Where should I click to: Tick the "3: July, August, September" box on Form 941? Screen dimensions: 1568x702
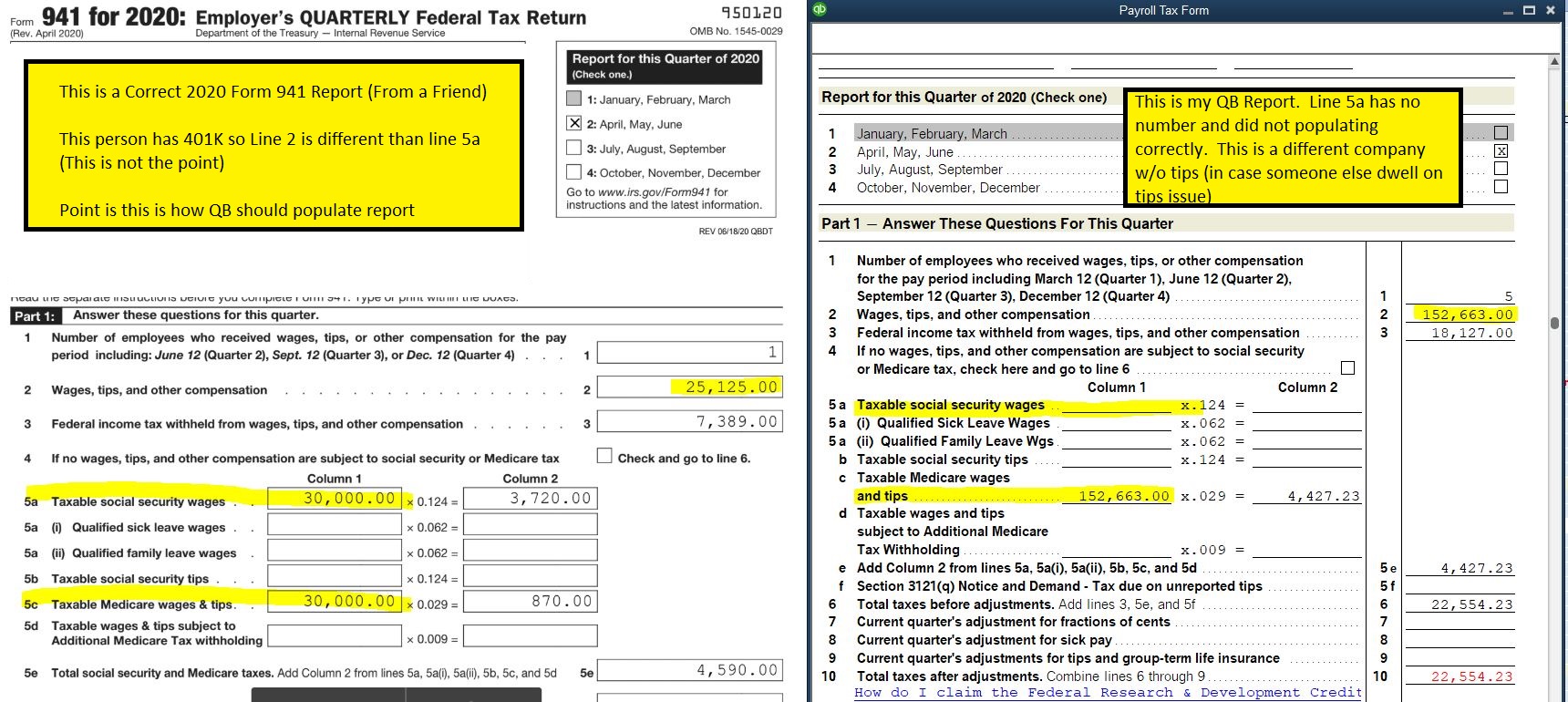573,148
